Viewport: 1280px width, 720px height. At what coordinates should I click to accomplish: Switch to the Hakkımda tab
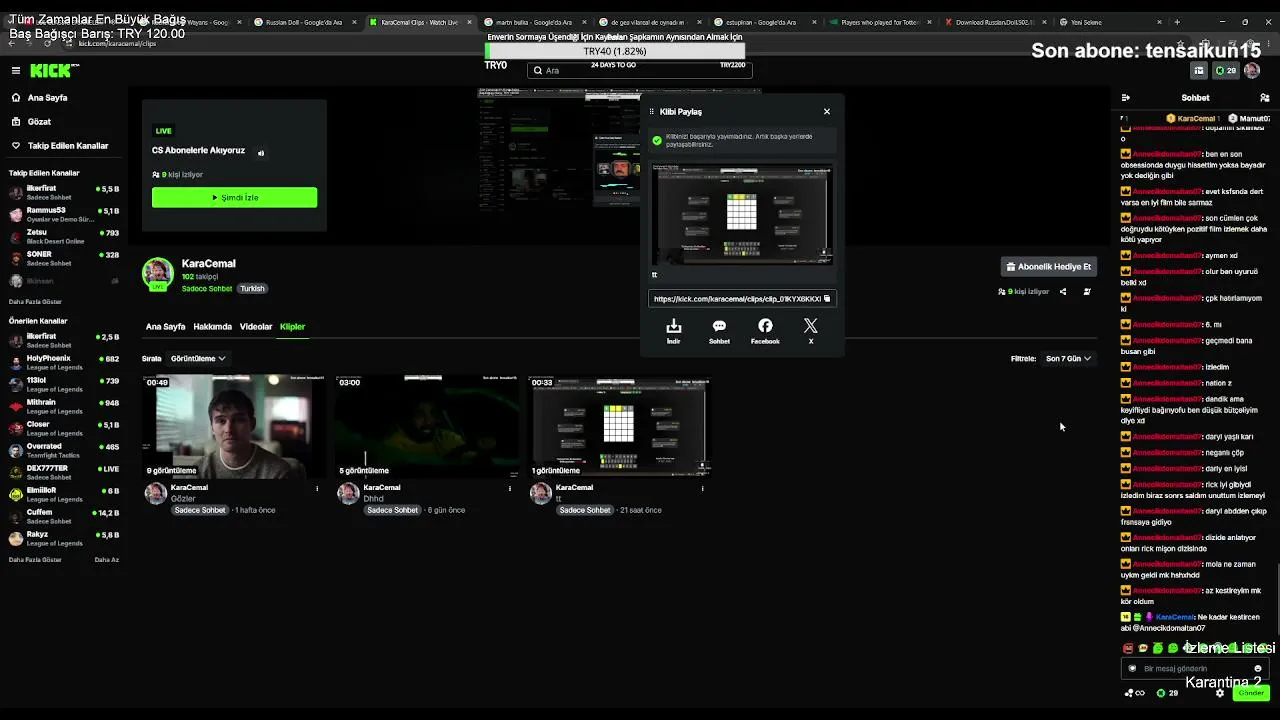[x=212, y=326]
